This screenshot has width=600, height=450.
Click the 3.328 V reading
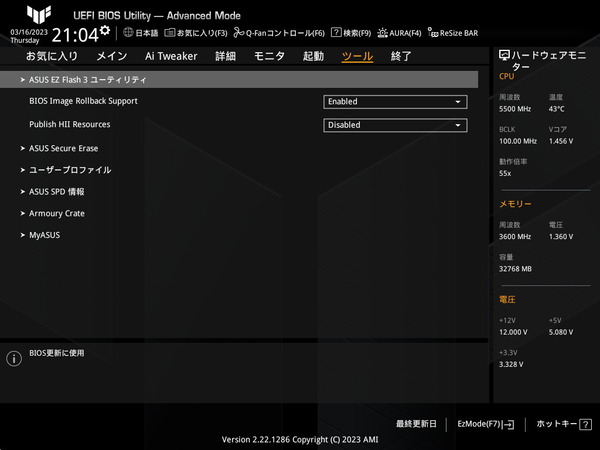[x=511, y=364]
